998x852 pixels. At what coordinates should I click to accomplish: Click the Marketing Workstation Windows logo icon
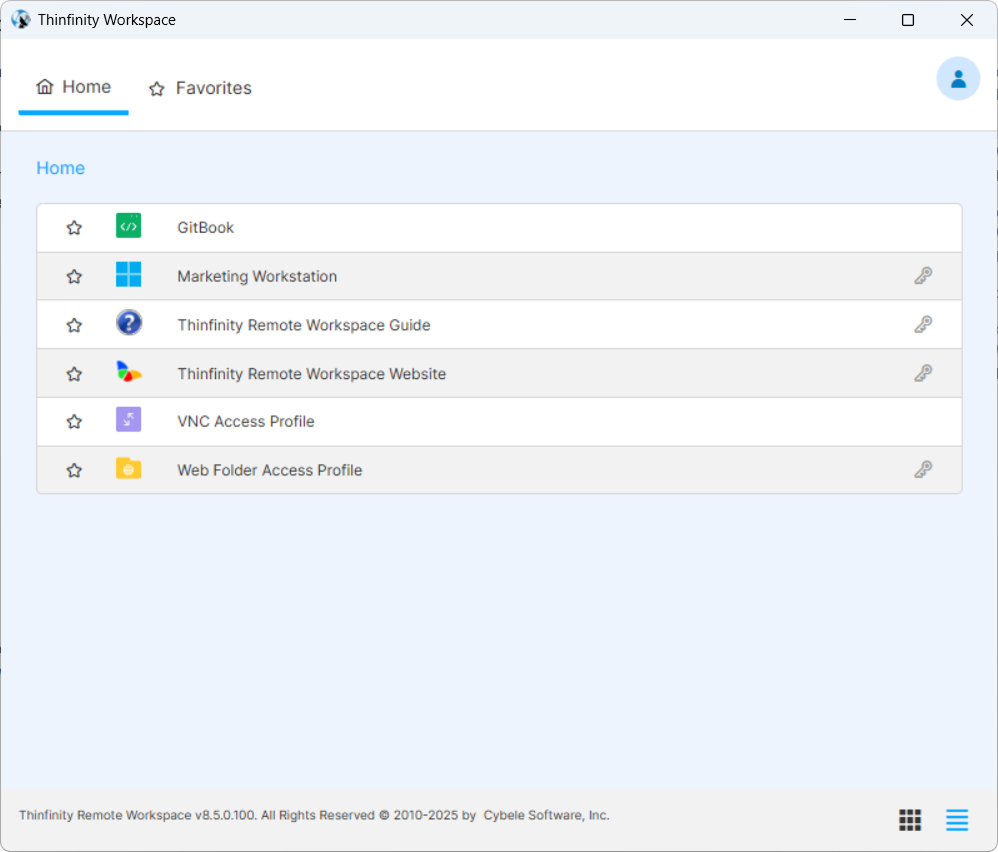tap(128, 275)
